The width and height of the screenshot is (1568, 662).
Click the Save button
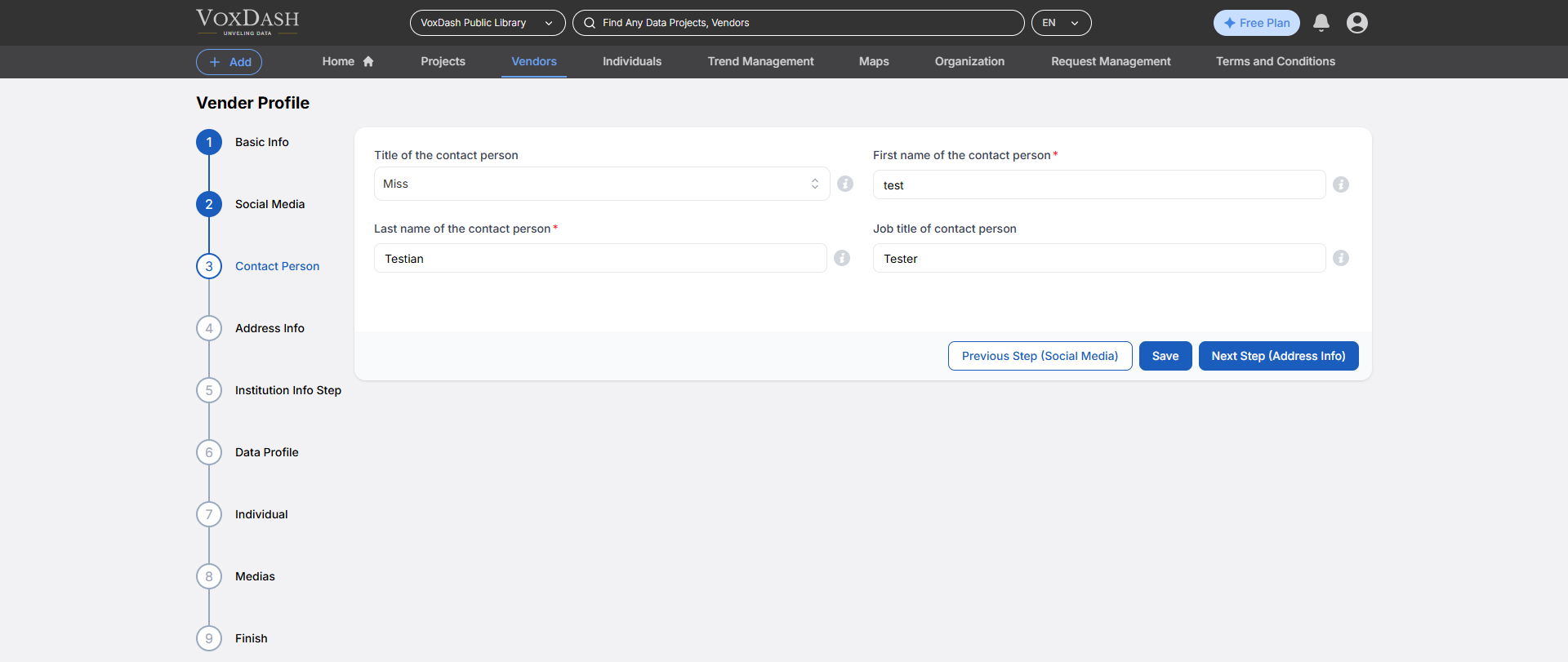pos(1165,356)
